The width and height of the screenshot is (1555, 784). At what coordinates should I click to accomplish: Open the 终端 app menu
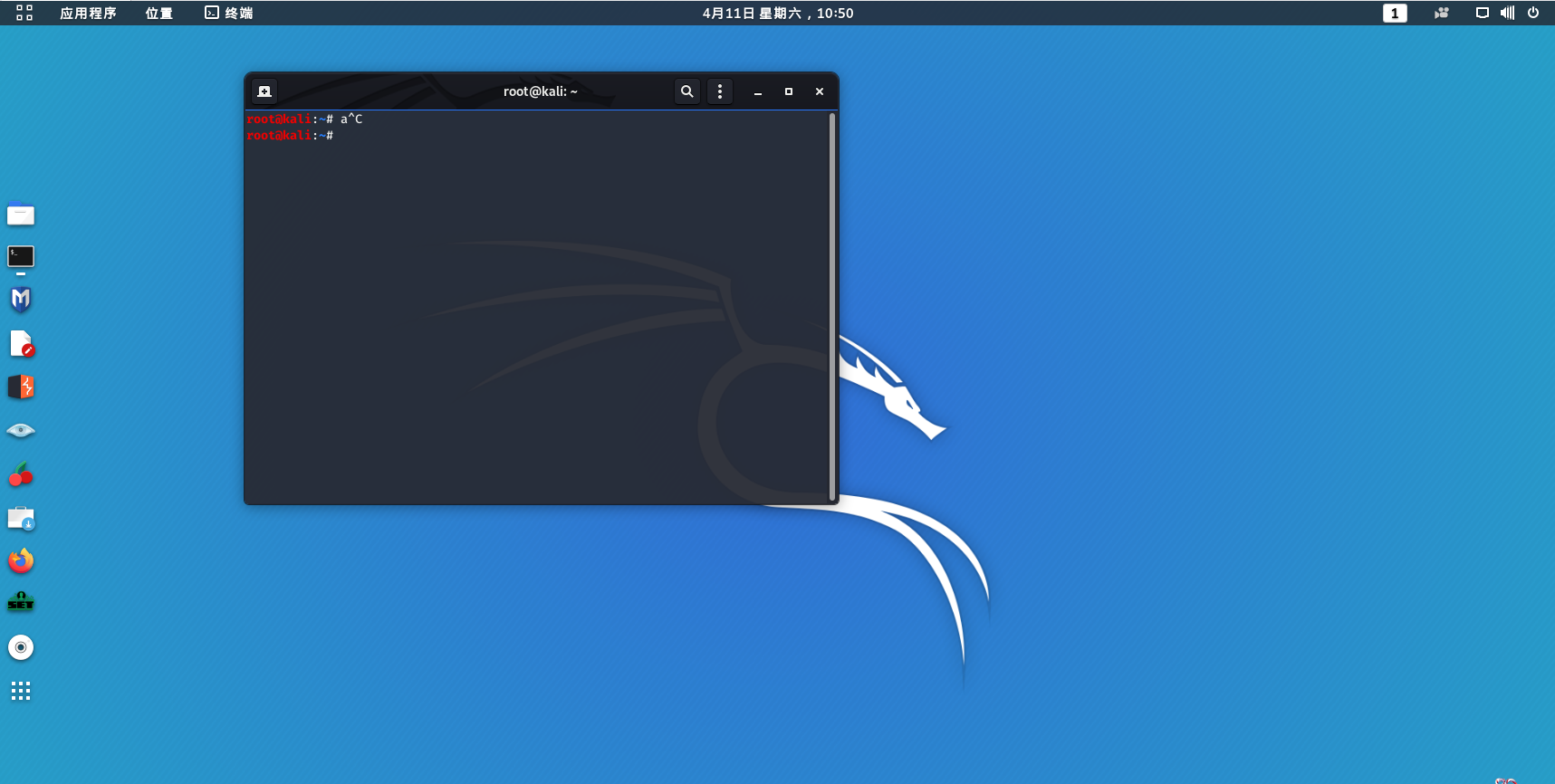(229, 13)
